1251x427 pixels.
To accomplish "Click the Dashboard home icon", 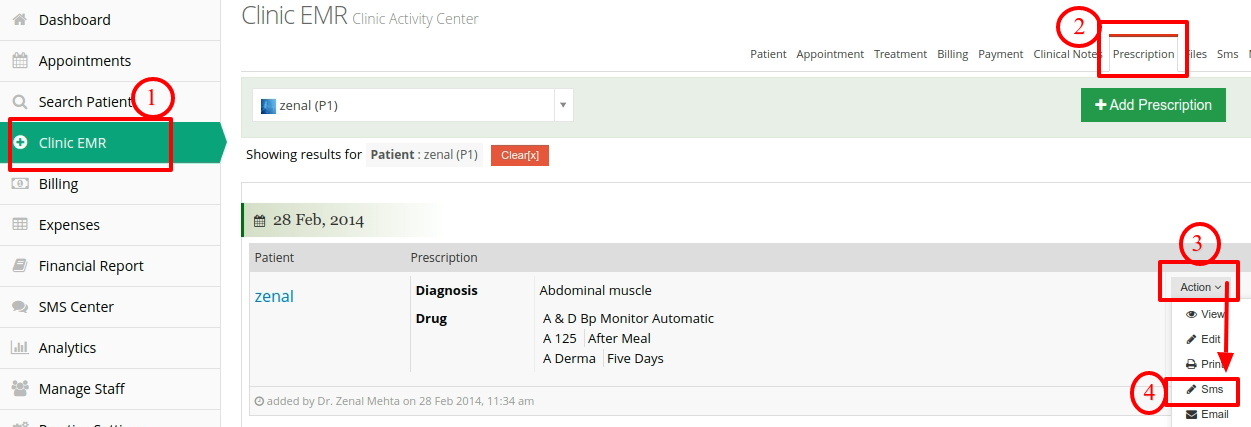I will tap(19, 20).
